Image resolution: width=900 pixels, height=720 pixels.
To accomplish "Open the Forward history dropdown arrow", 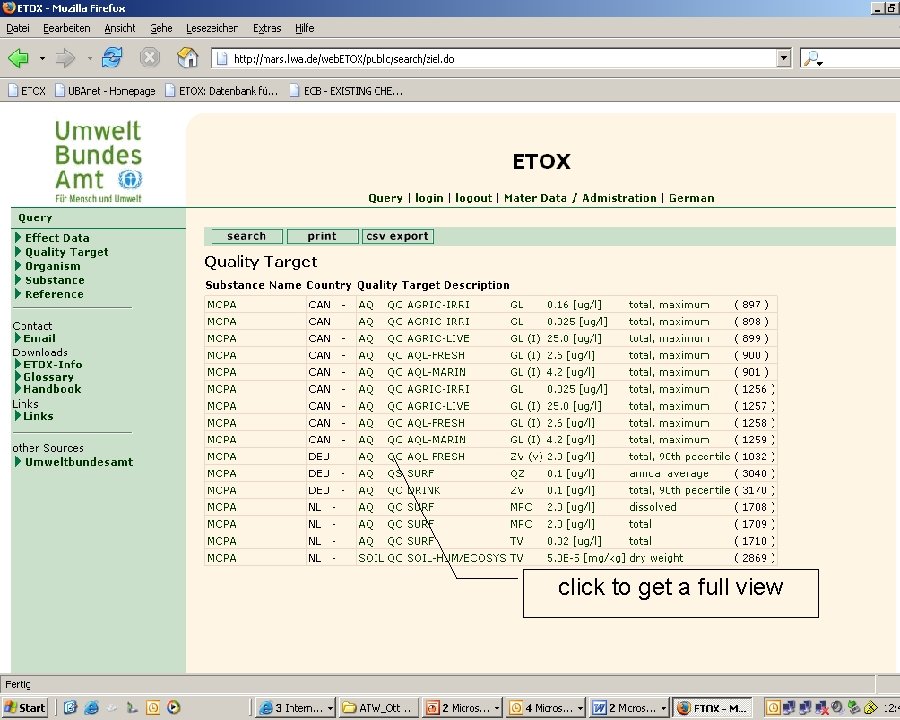I will point(89,59).
